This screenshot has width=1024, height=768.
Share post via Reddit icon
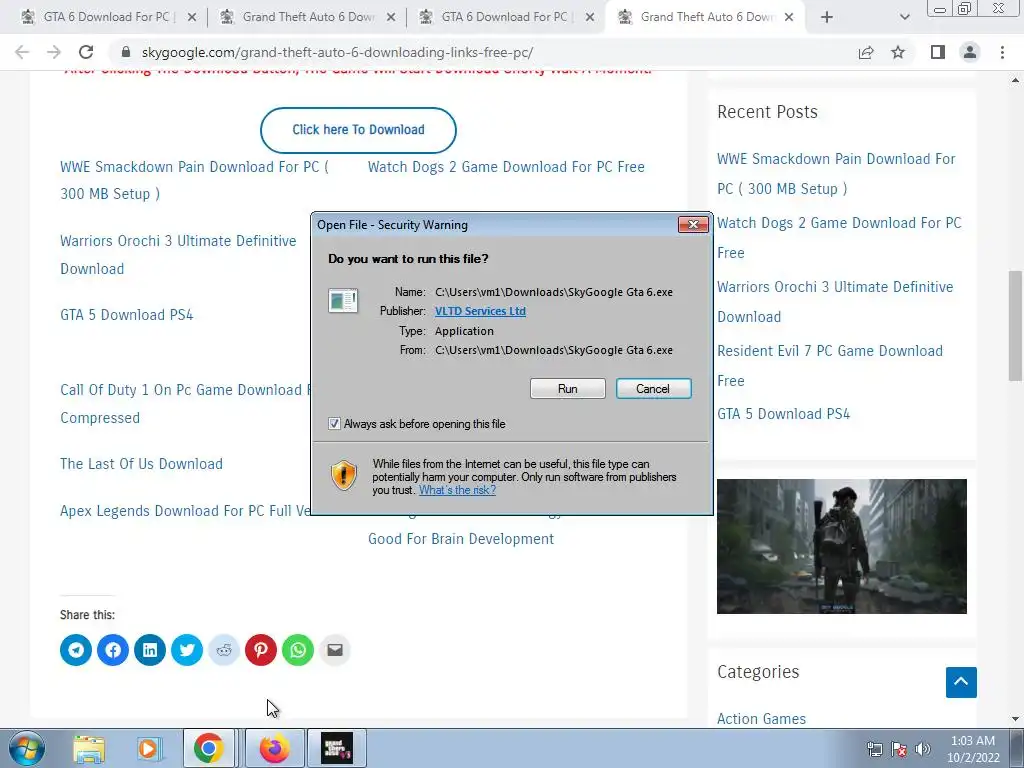coord(224,650)
